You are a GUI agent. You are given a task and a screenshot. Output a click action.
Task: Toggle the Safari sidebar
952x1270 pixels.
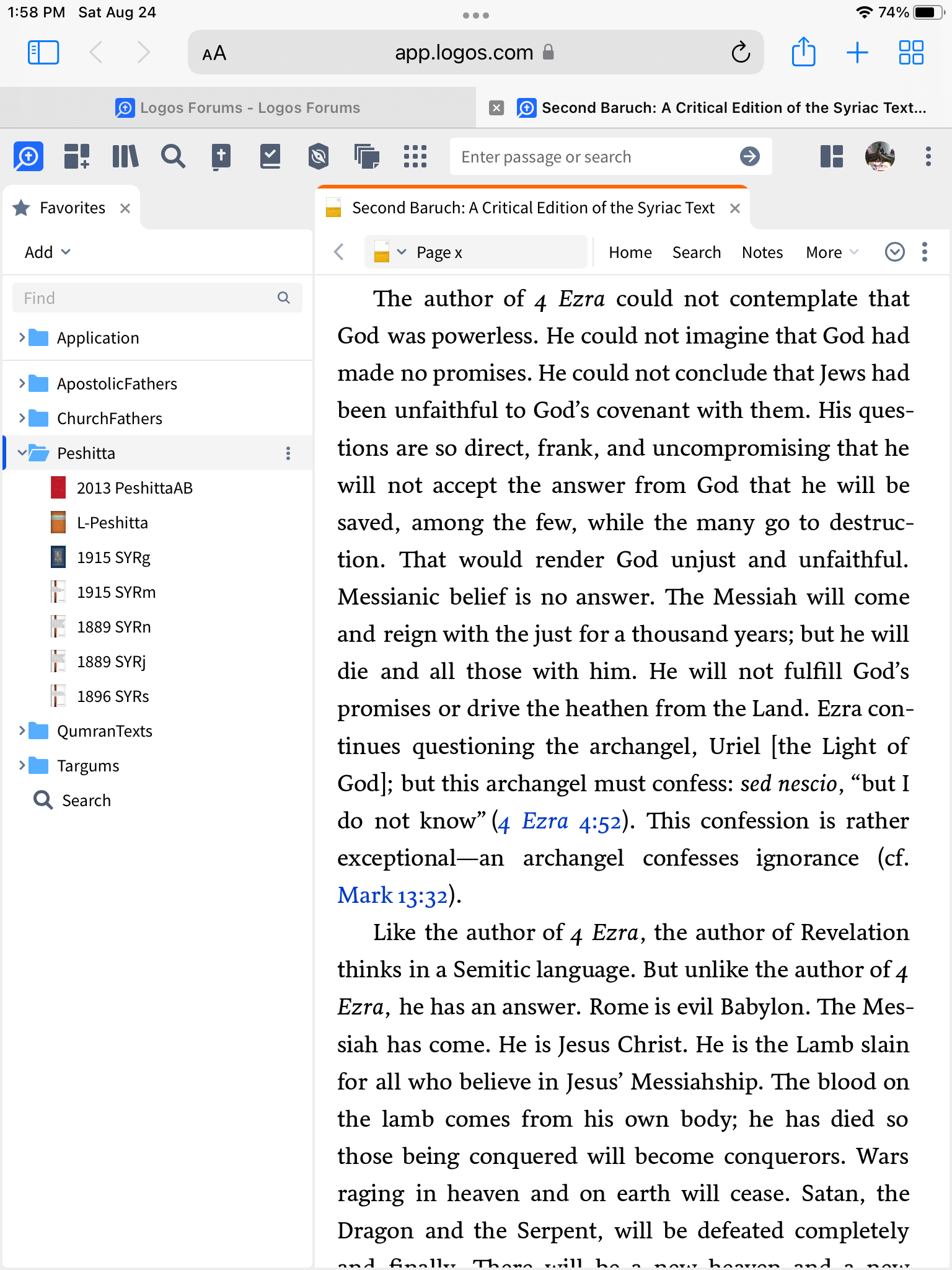43,52
